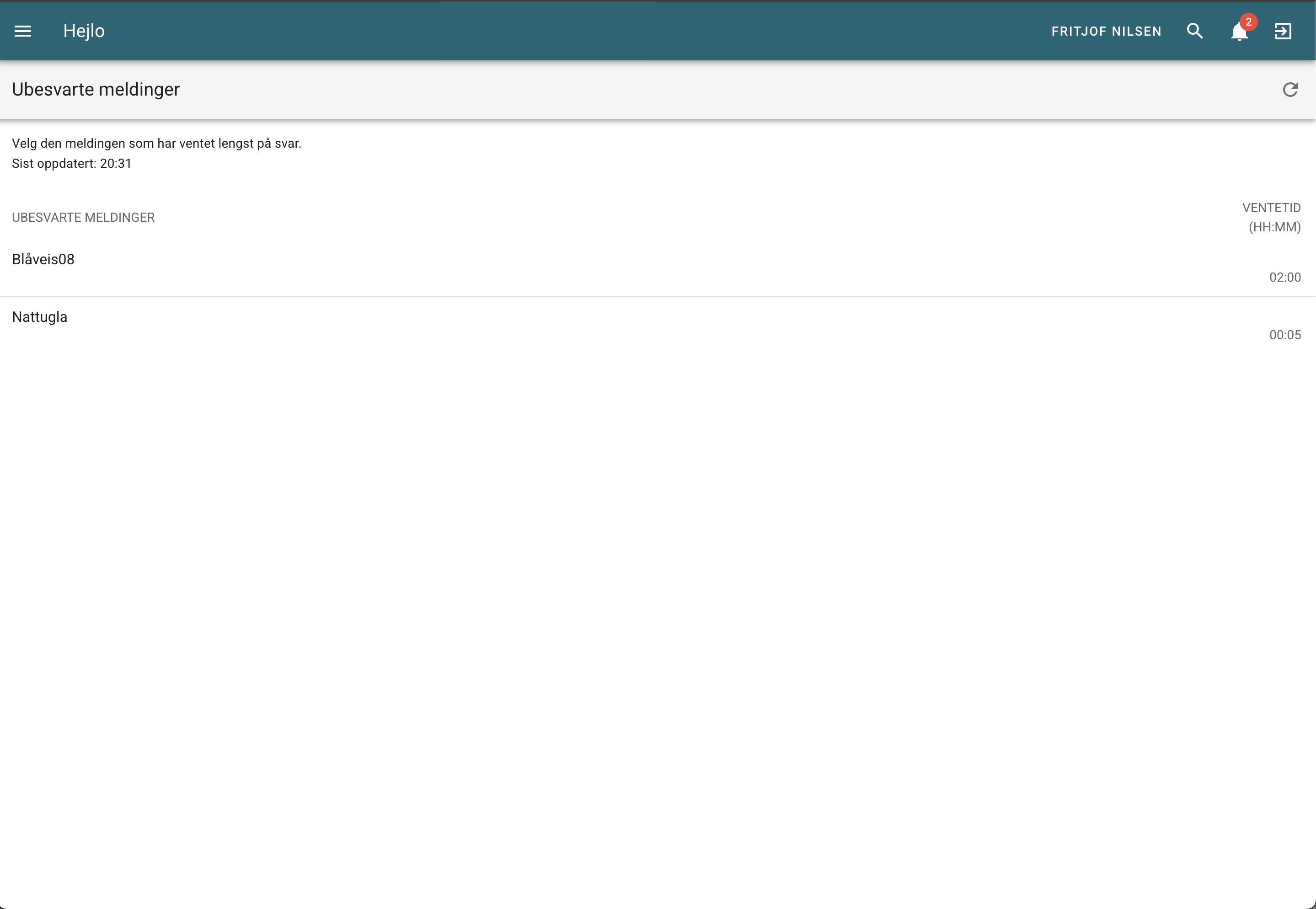Open the Blåveis08 message

point(658,267)
